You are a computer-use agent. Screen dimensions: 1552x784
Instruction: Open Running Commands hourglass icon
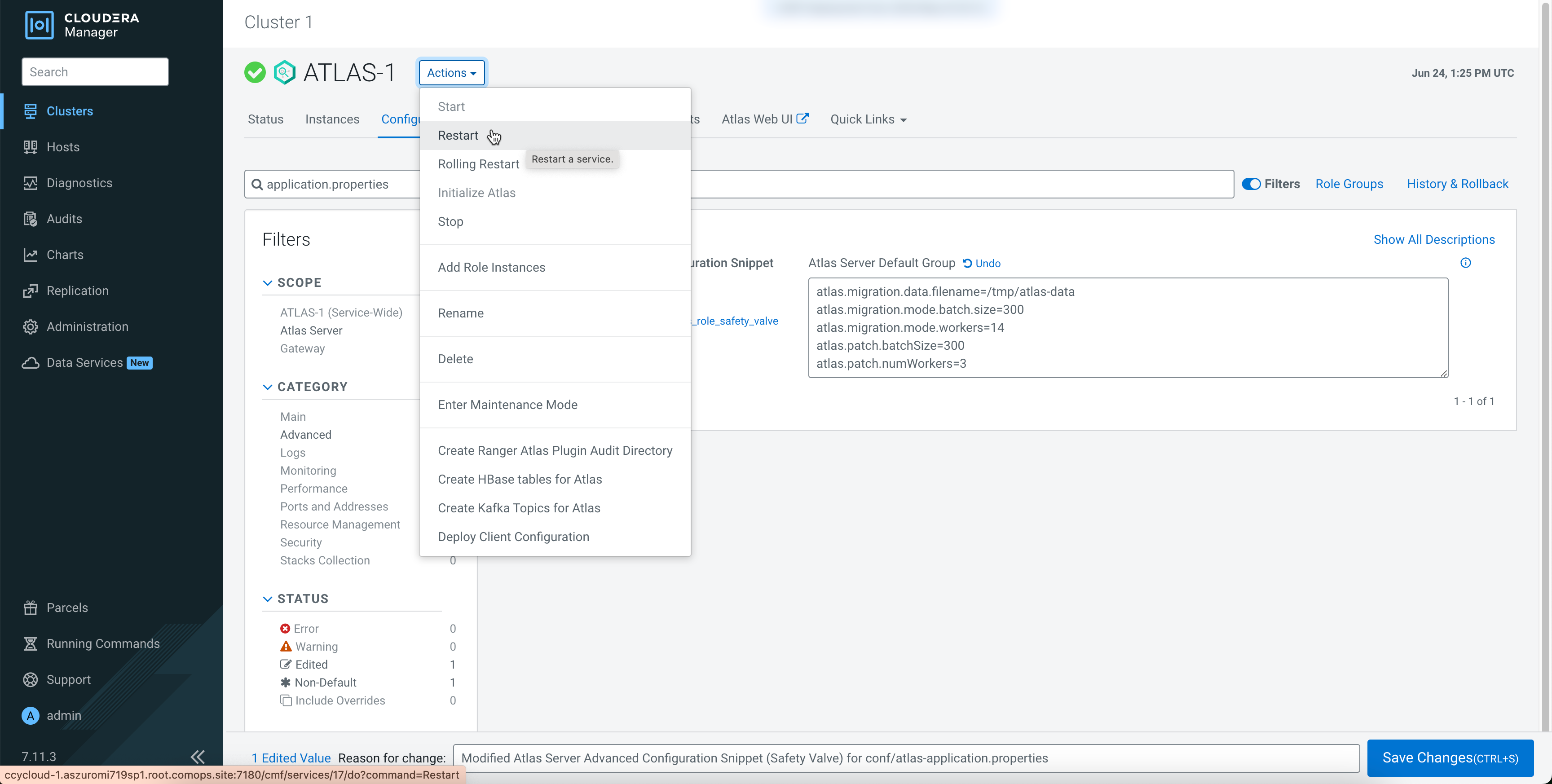[x=30, y=643]
